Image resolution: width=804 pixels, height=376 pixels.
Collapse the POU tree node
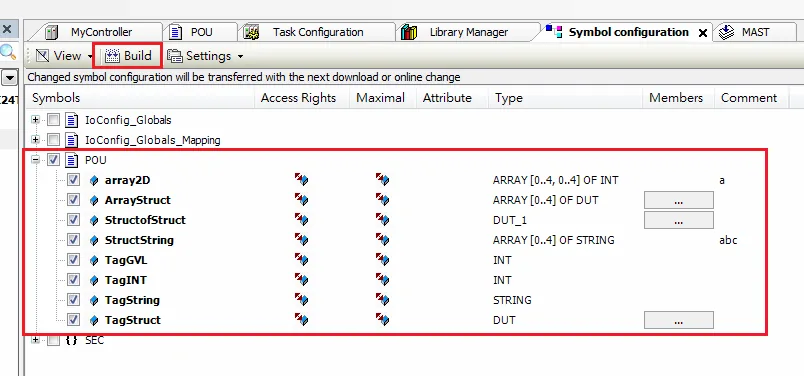click(x=35, y=160)
